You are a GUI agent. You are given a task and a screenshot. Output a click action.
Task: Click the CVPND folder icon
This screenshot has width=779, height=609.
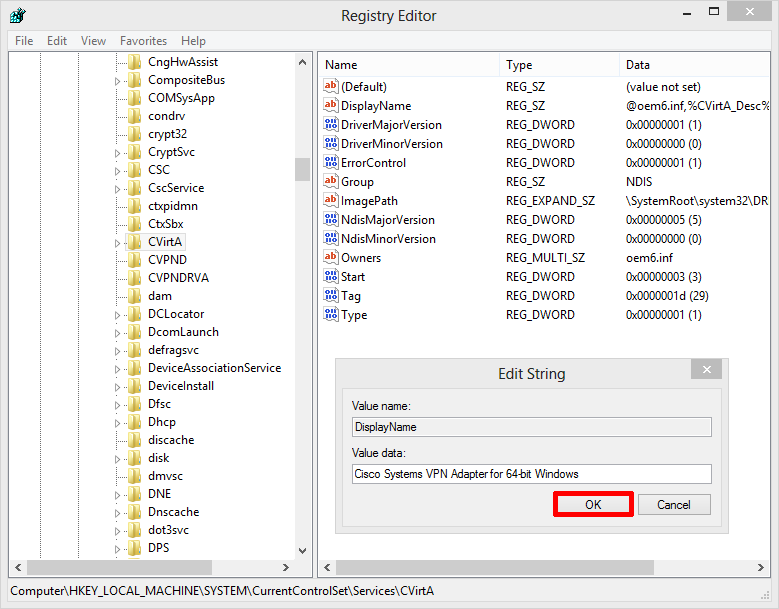point(134,260)
